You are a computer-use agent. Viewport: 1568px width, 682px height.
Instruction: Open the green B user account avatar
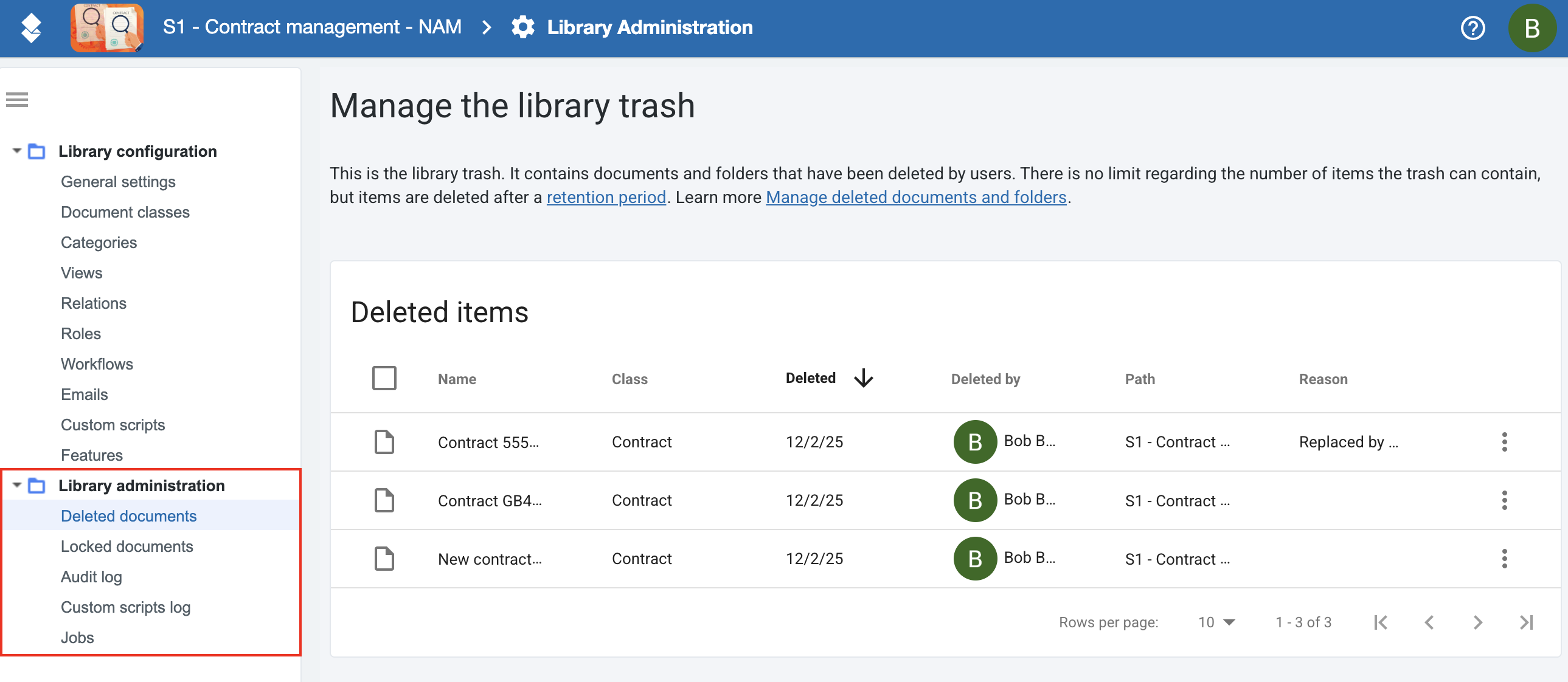point(1532,28)
